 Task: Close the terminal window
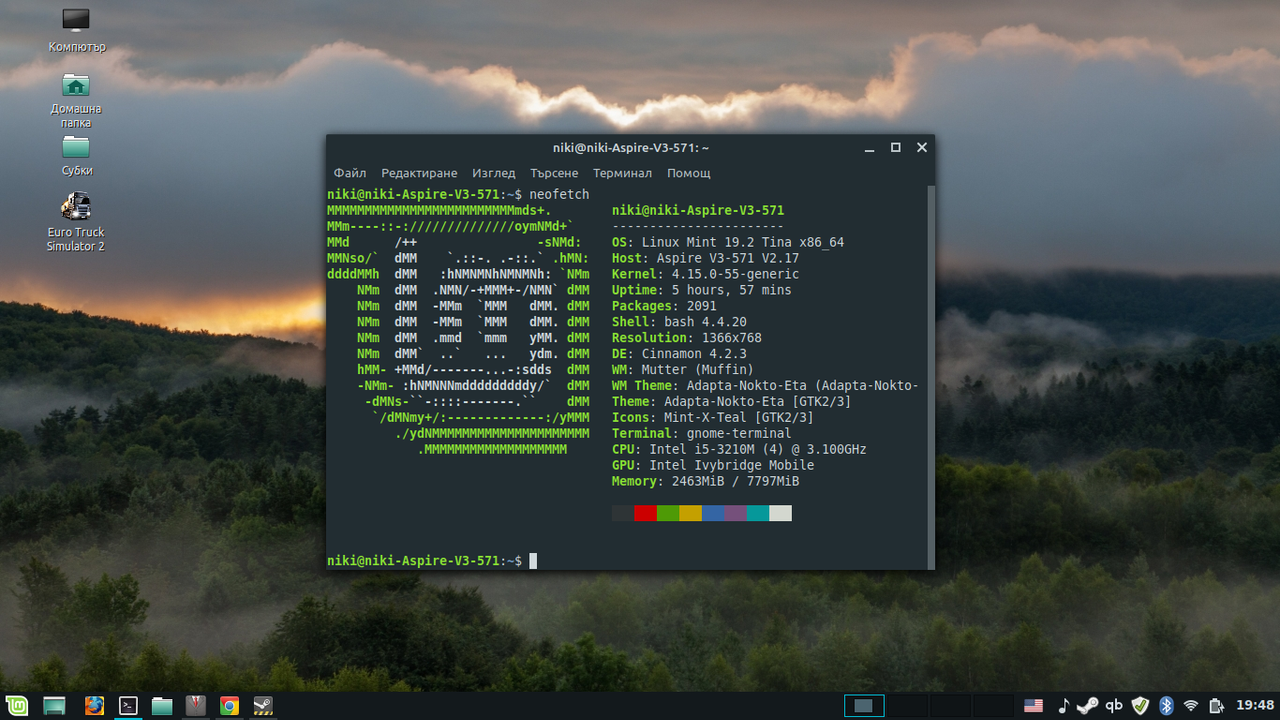pos(922,148)
